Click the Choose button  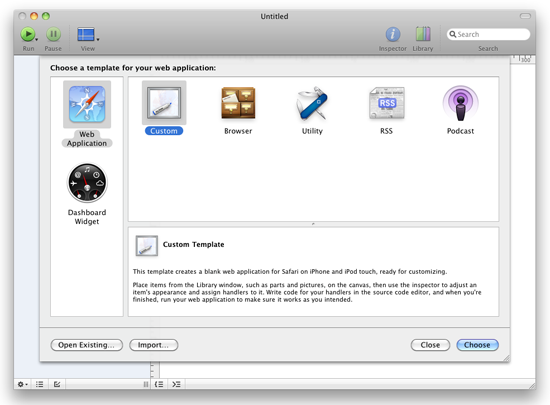point(477,345)
